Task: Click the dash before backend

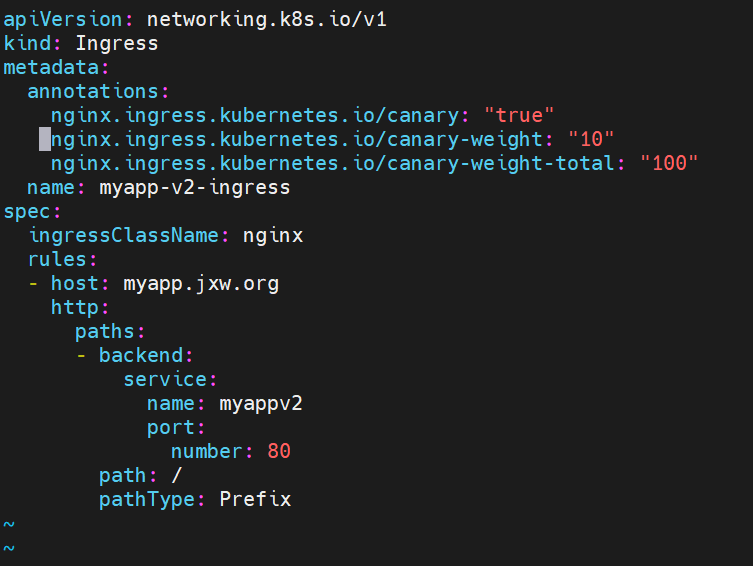Action: click(x=81, y=356)
